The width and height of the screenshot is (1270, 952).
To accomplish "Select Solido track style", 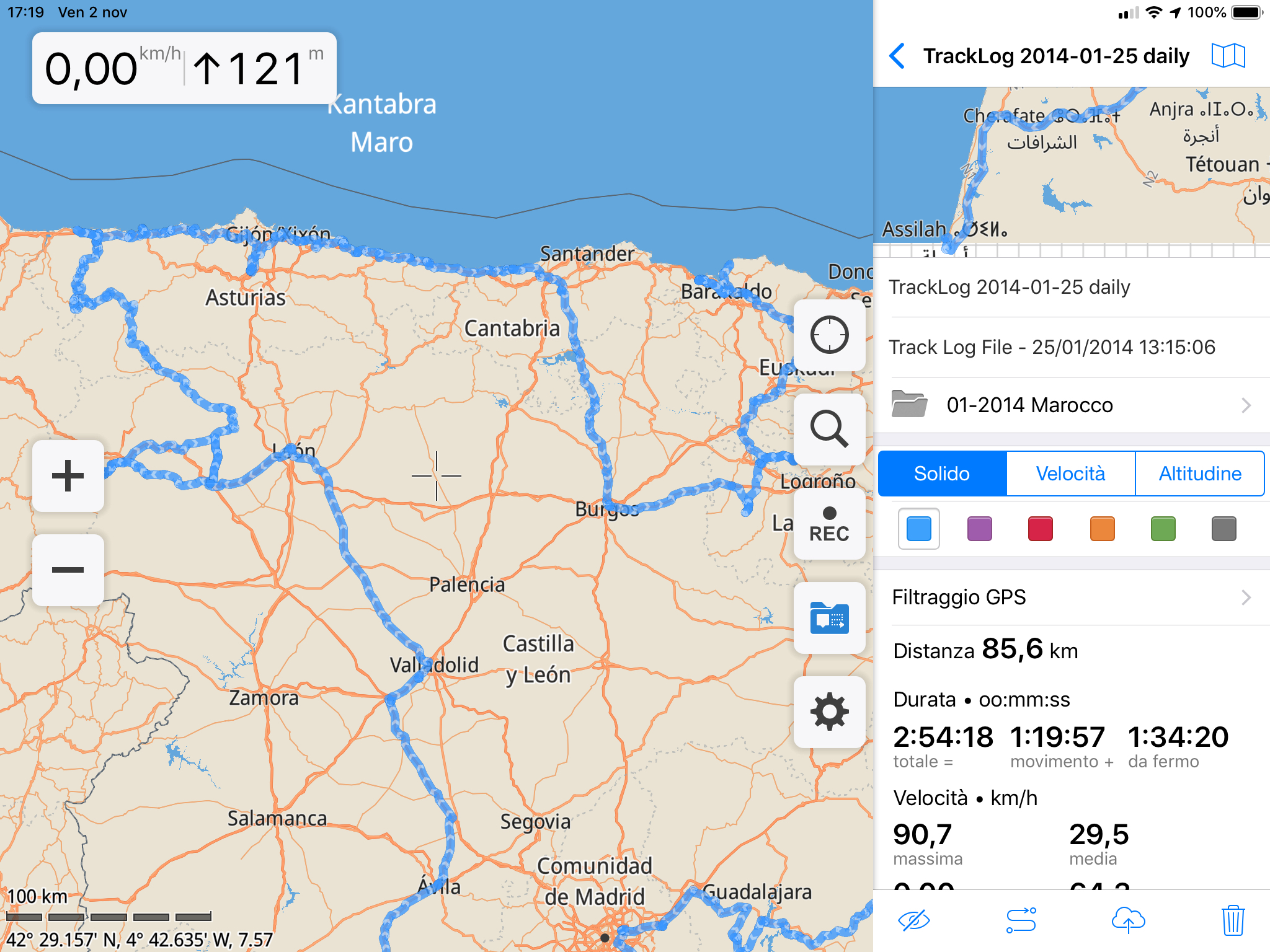I will [x=941, y=474].
